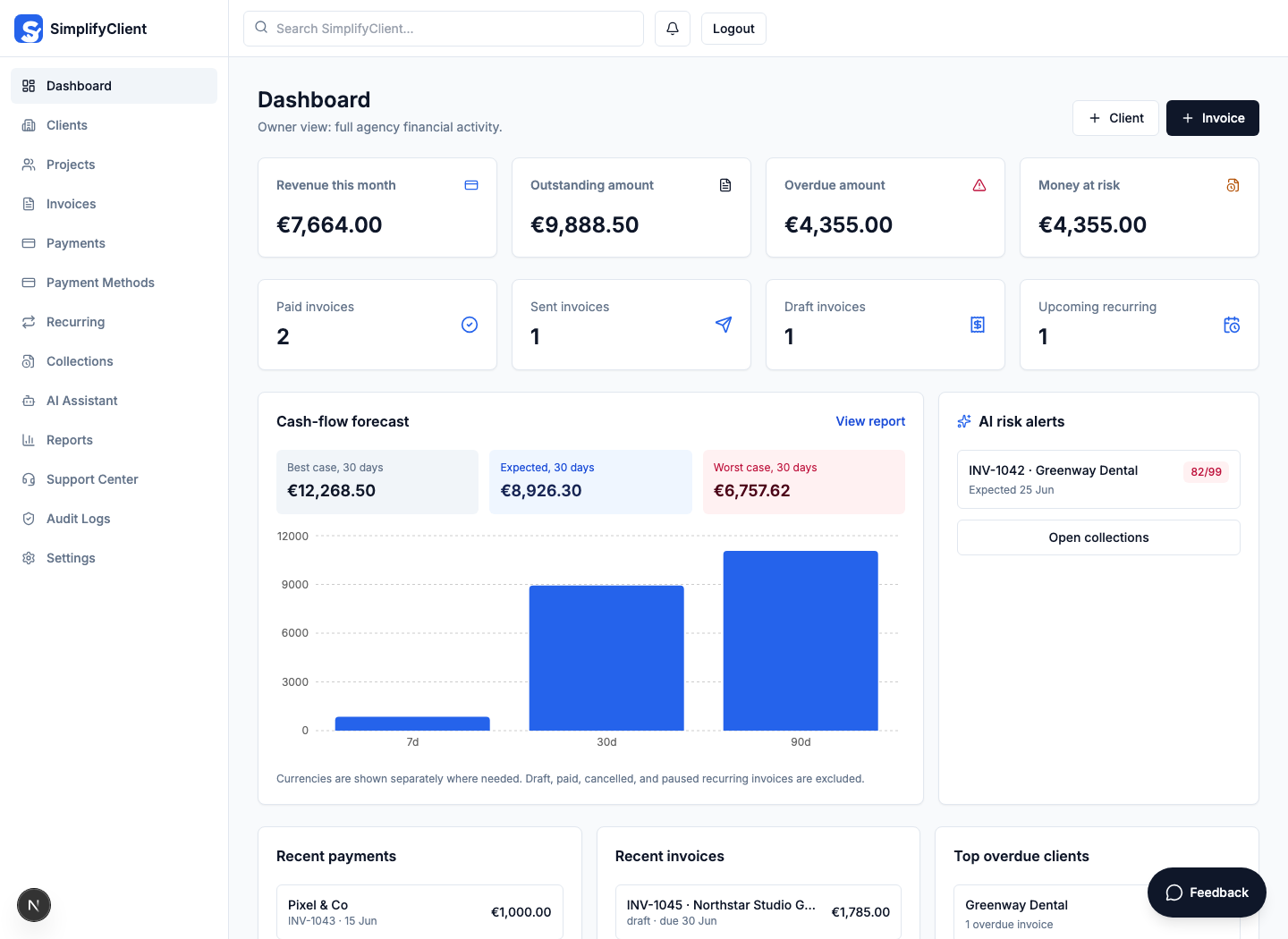Click the Settings sidebar label
This screenshot has width=1288, height=939.
(x=71, y=558)
